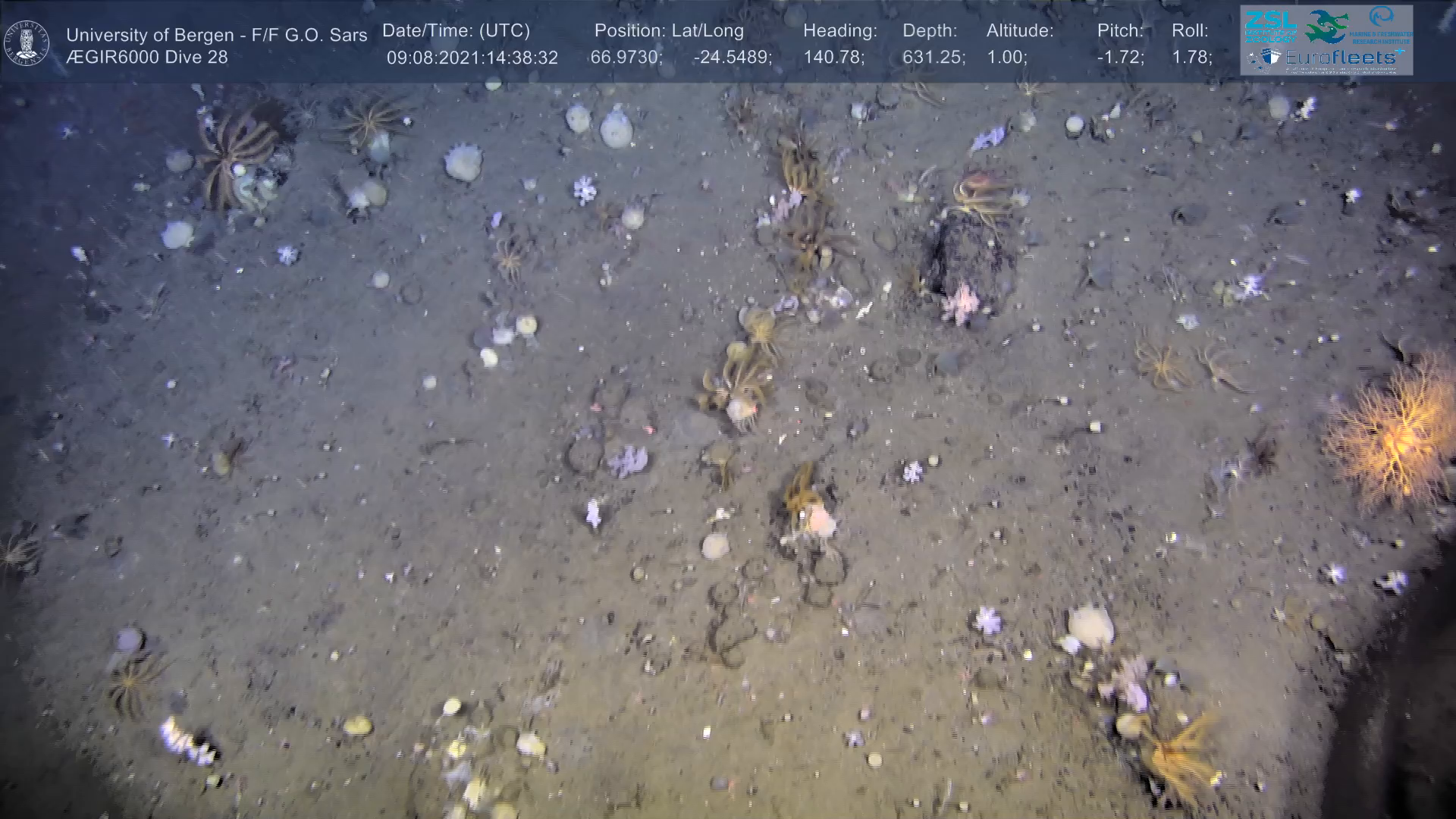
Task: Click the Roll value 1.78
Action: pyautogui.click(x=1191, y=58)
